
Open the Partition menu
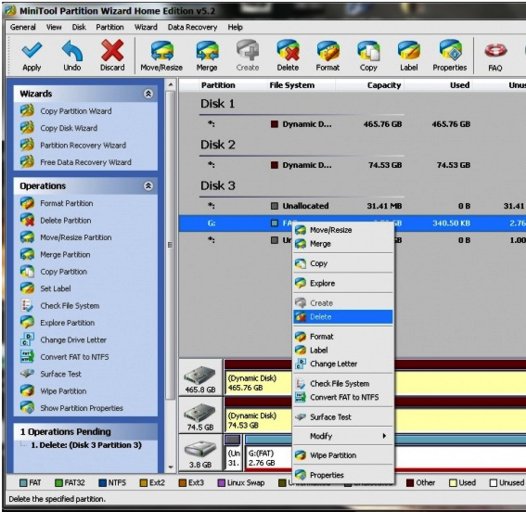(x=110, y=27)
